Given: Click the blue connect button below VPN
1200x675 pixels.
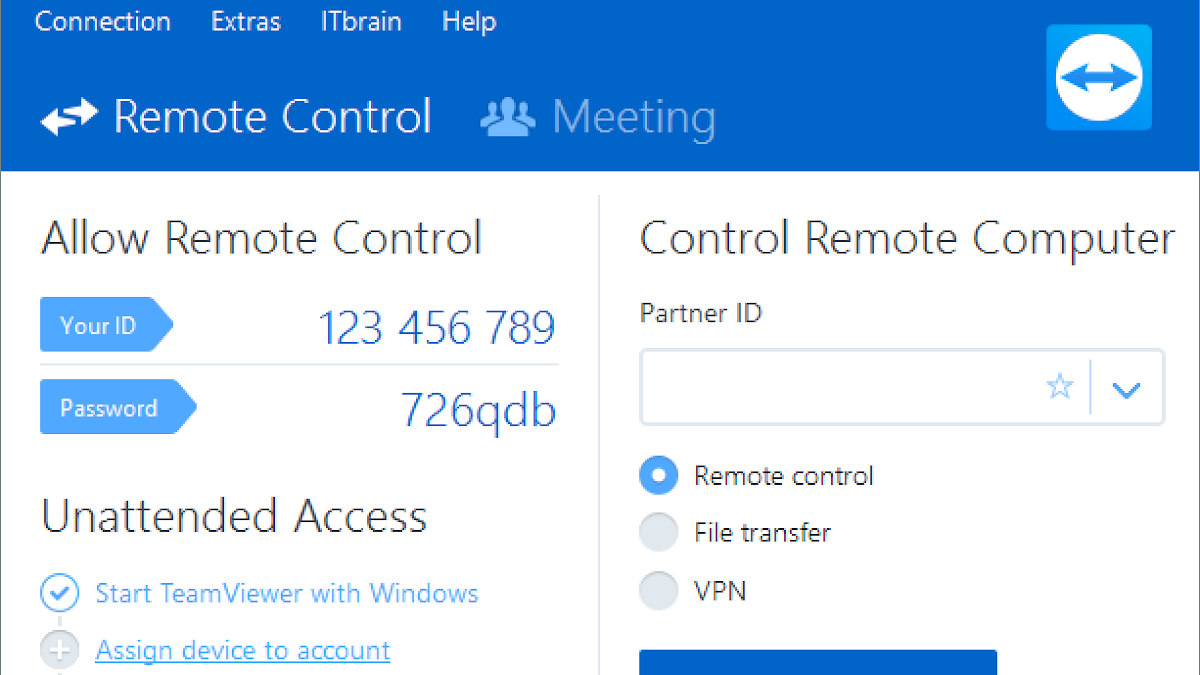Looking at the screenshot, I should point(818,663).
